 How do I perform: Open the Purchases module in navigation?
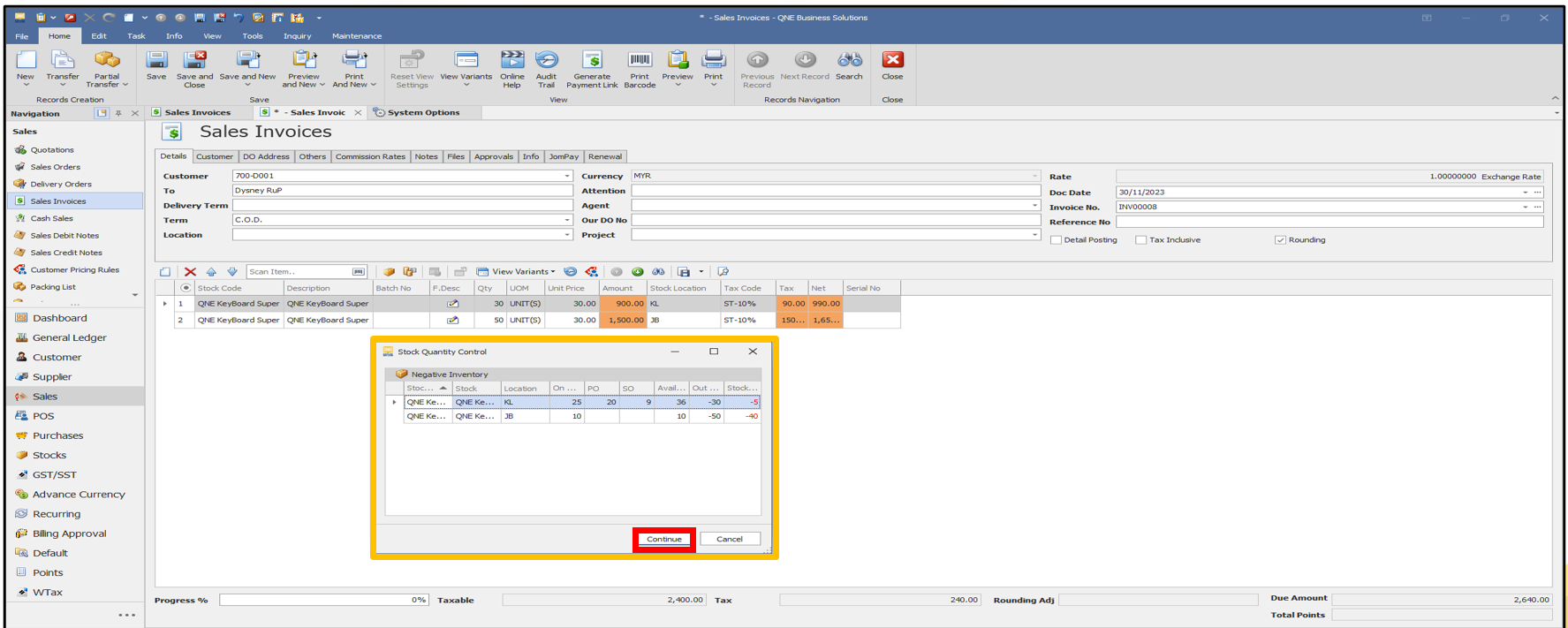click(57, 435)
